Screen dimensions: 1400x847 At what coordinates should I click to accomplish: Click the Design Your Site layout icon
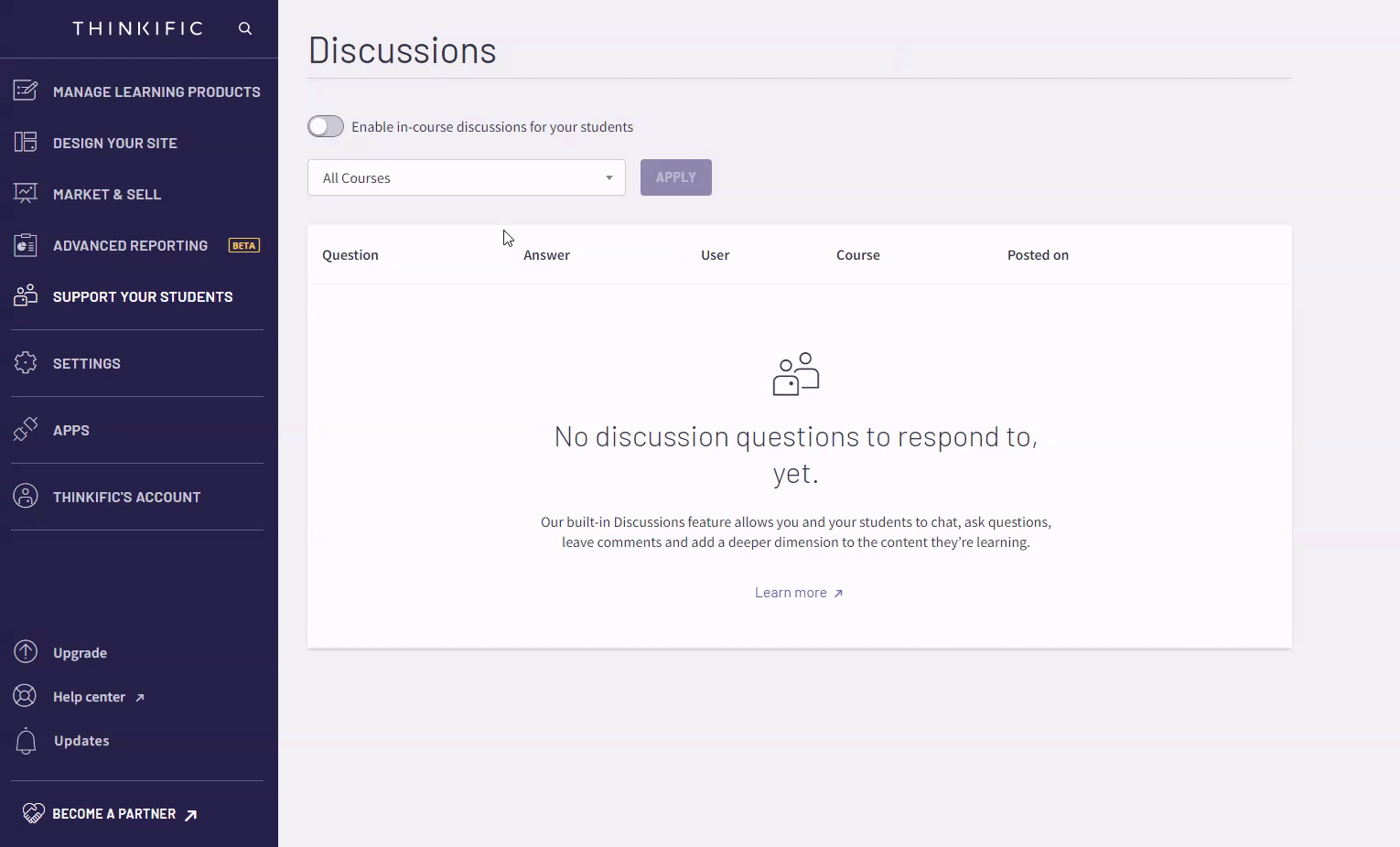(x=26, y=142)
